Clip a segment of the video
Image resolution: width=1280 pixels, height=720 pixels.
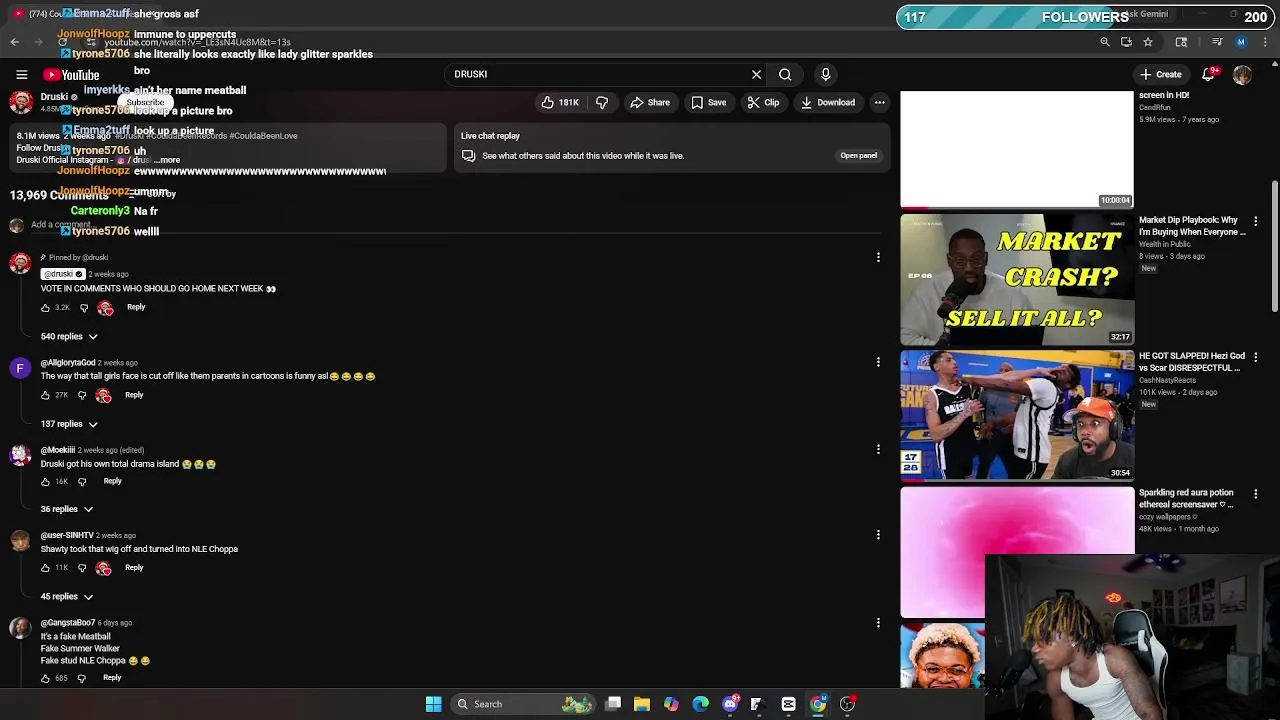point(763,102)
